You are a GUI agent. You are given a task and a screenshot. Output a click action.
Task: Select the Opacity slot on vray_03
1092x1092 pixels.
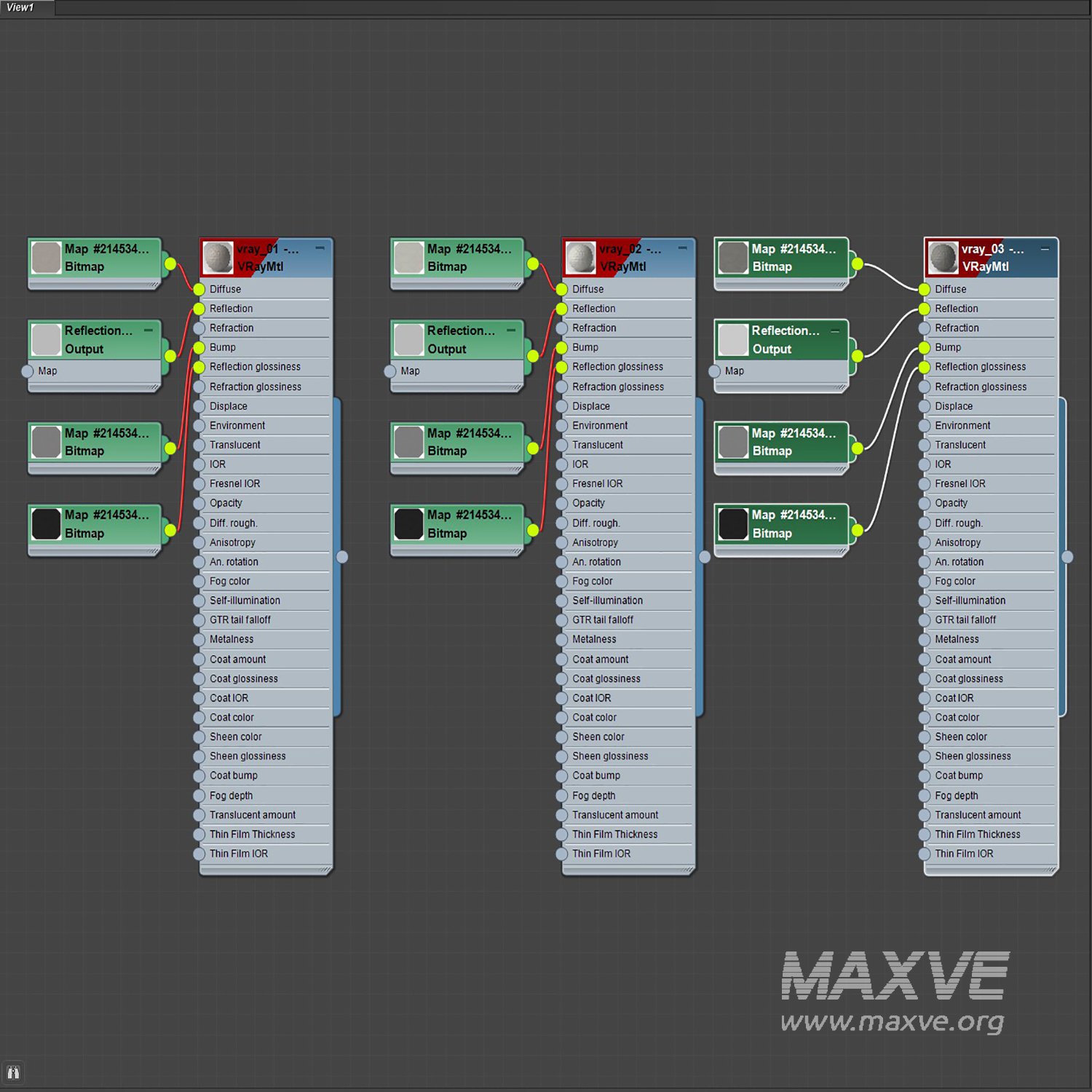pyautogui.click(x=951, y=503)
